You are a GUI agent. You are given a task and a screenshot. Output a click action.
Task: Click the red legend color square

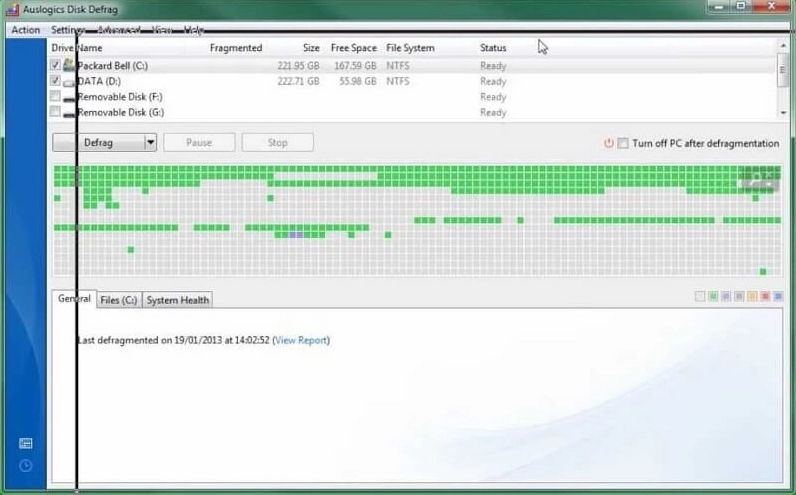pos(765,297)
